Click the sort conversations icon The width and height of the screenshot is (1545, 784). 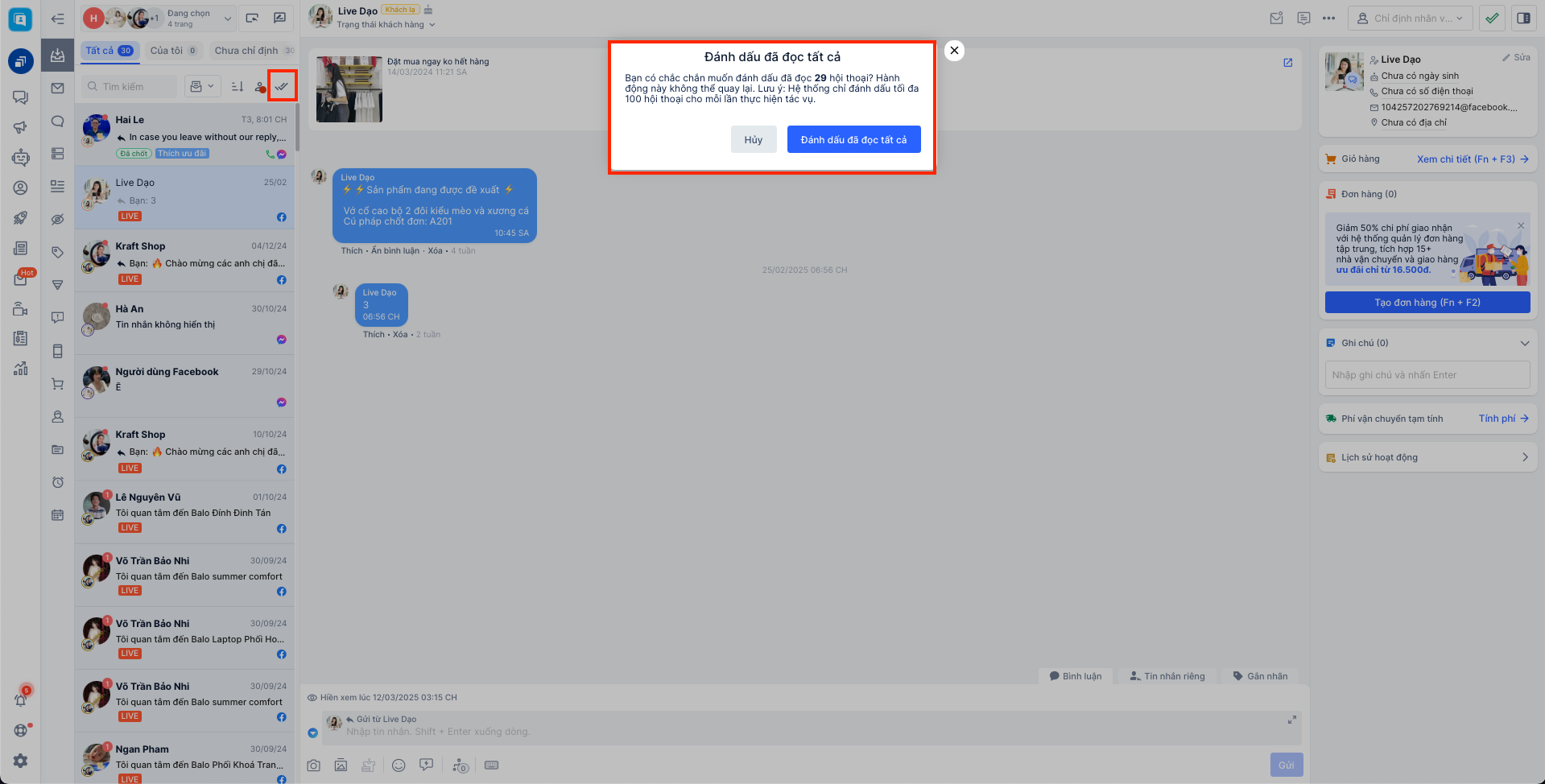[x=238, y=86]
